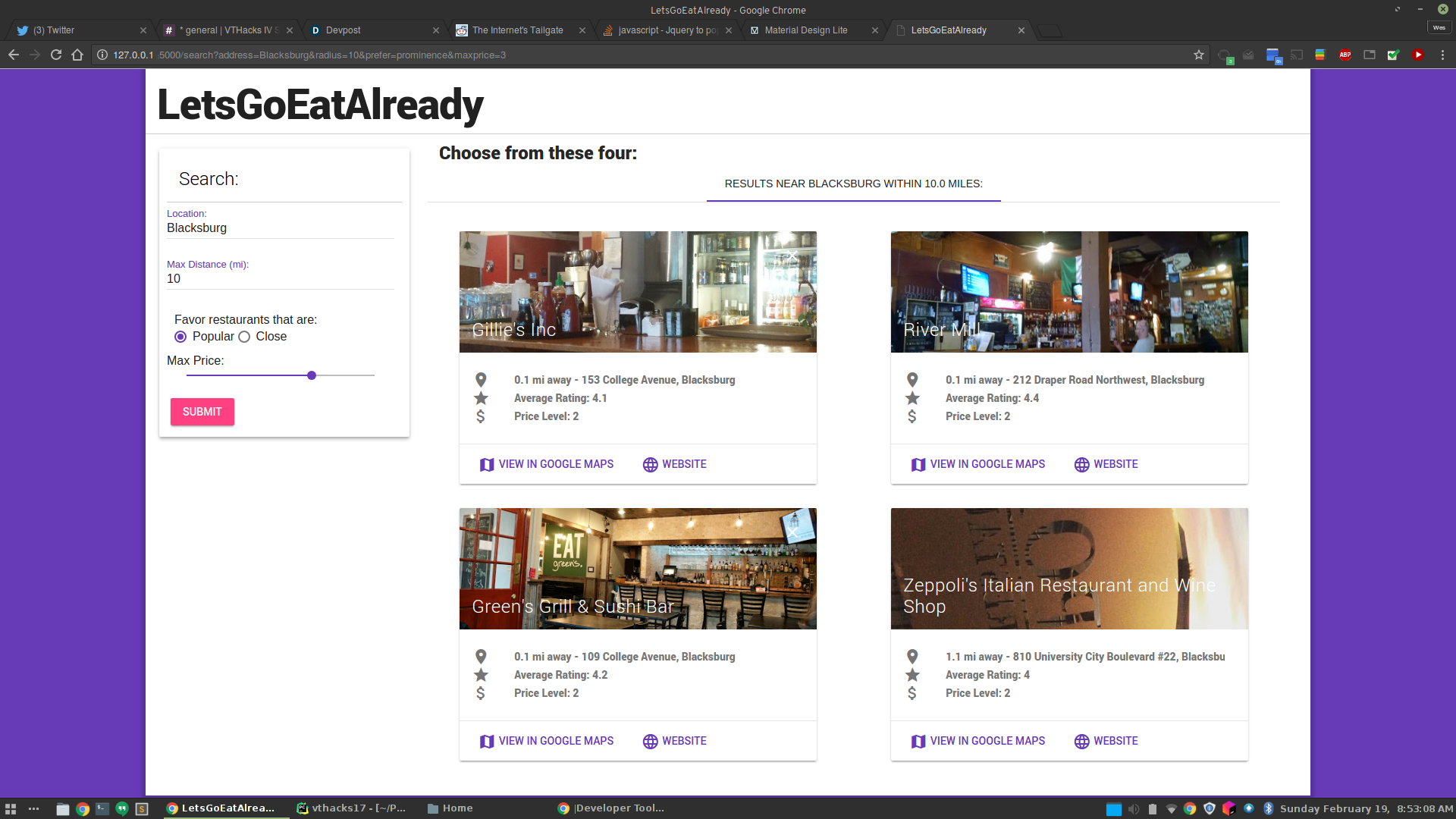
Task: Click the AdBlock Plus extension icon
Action: [x=1345, y=55]
